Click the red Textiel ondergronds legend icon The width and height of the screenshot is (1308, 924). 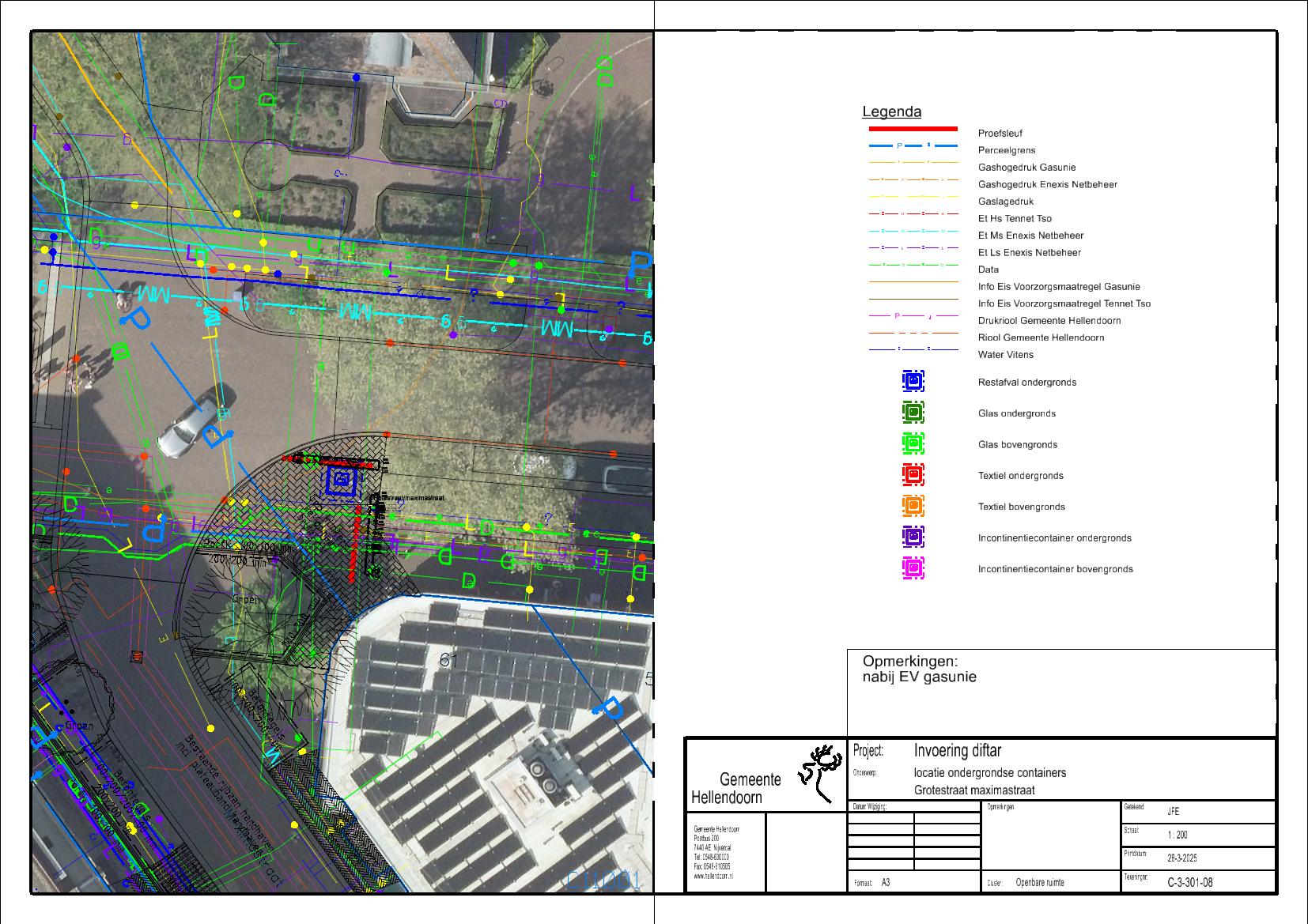913,475
